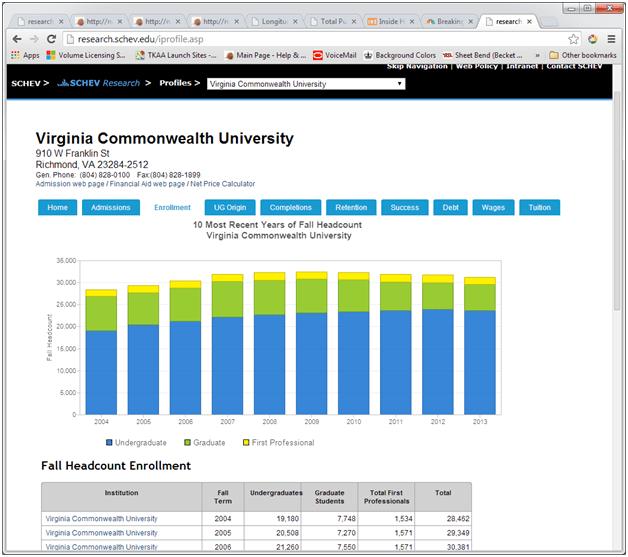Click the SCHEV Research logo
Image resolution: width=628 pixels, height=557 pixels.
pos(99,84)
